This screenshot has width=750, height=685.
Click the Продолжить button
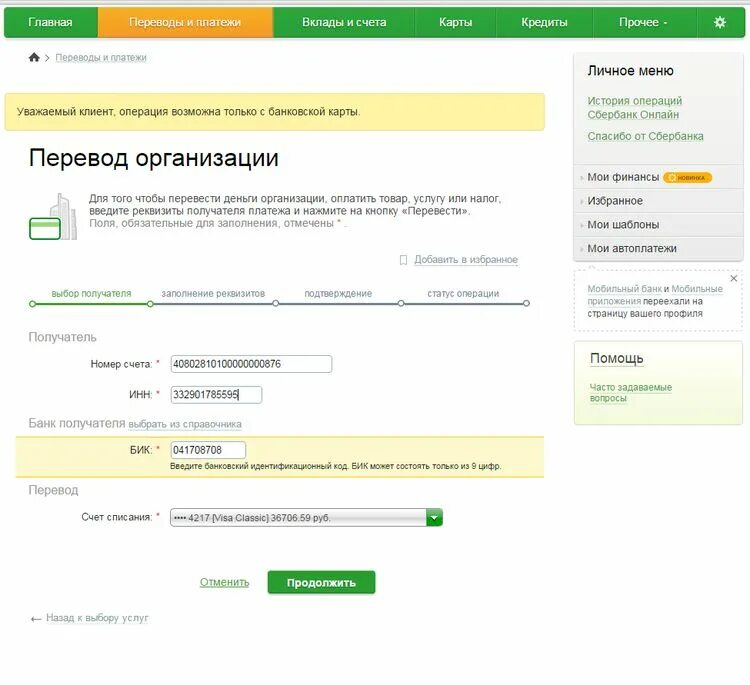(x=321, y=582)
